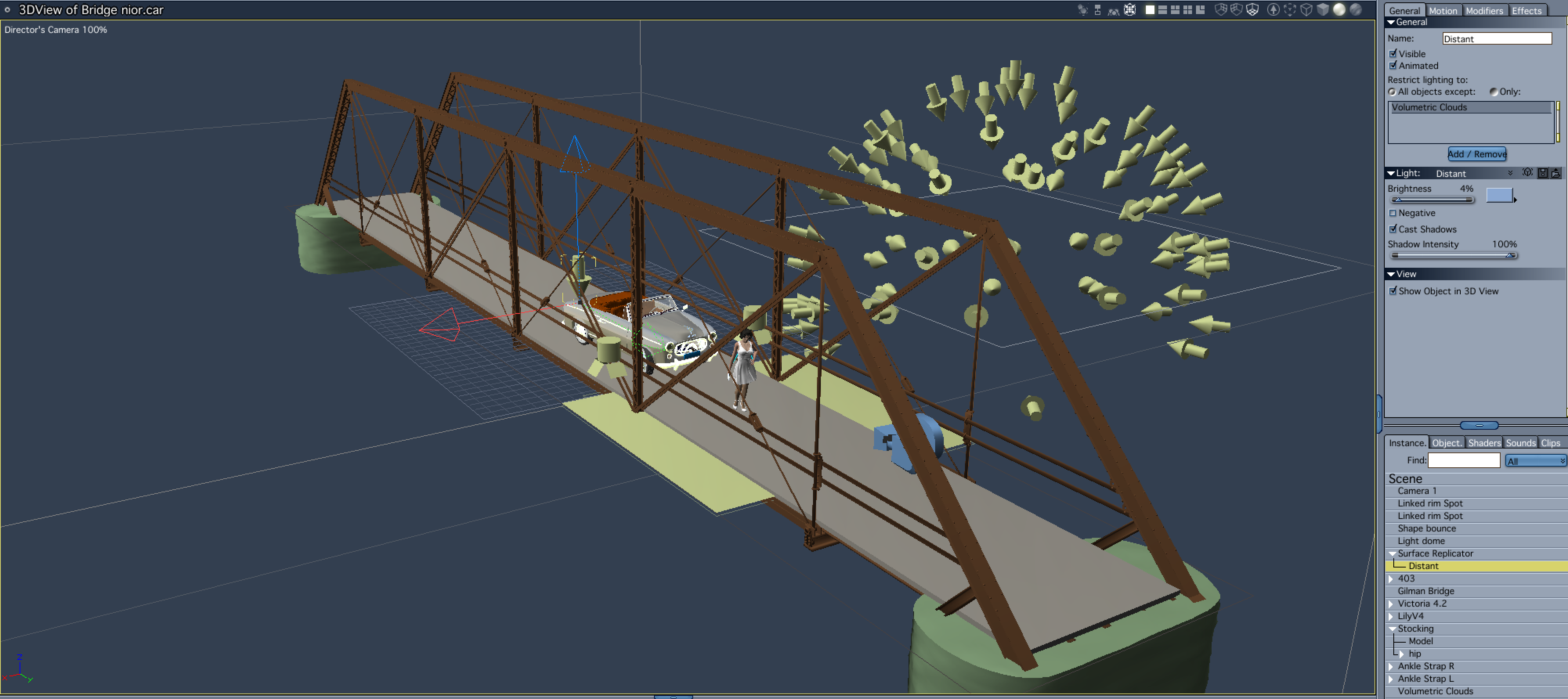The width and height of the screenshot is (1568, 699).
Task: Choose two horizontal panes layout icon
Action: click(1162, 10)
